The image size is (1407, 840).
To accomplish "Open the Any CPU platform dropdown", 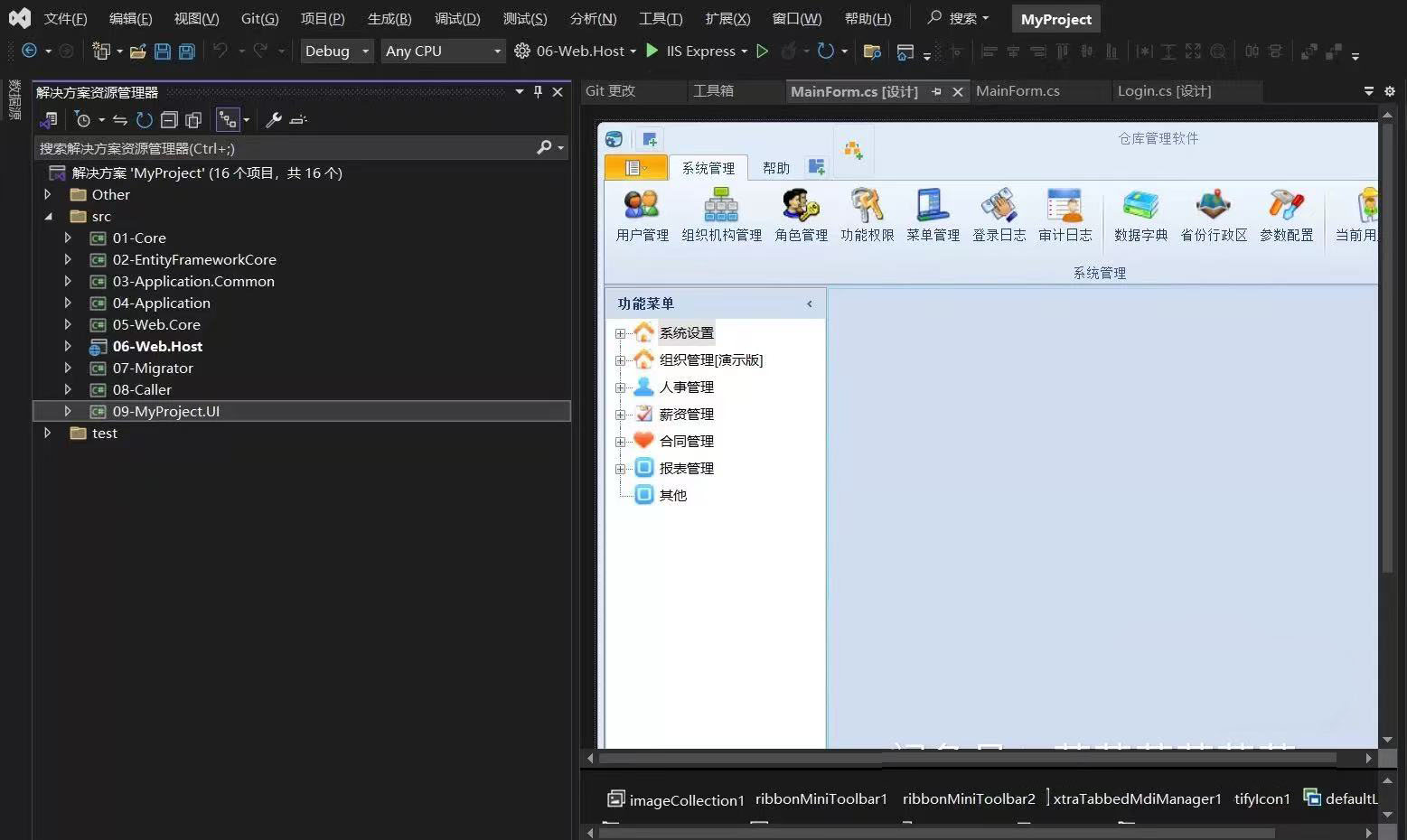I will (x=443, y=51).
